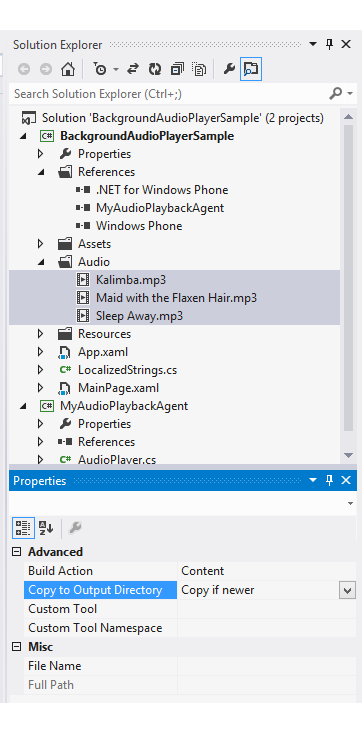This screenshot has width=362, height=733.
Task: Collapse the Advanced properties section
Action: tap(17, 552)
